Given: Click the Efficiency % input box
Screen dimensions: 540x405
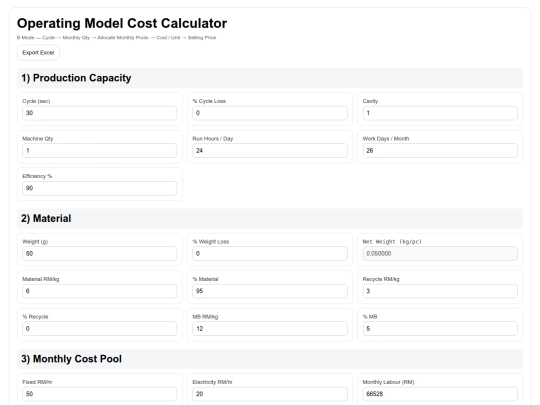Looking at the screenshot, I should (x=100, y=188).
